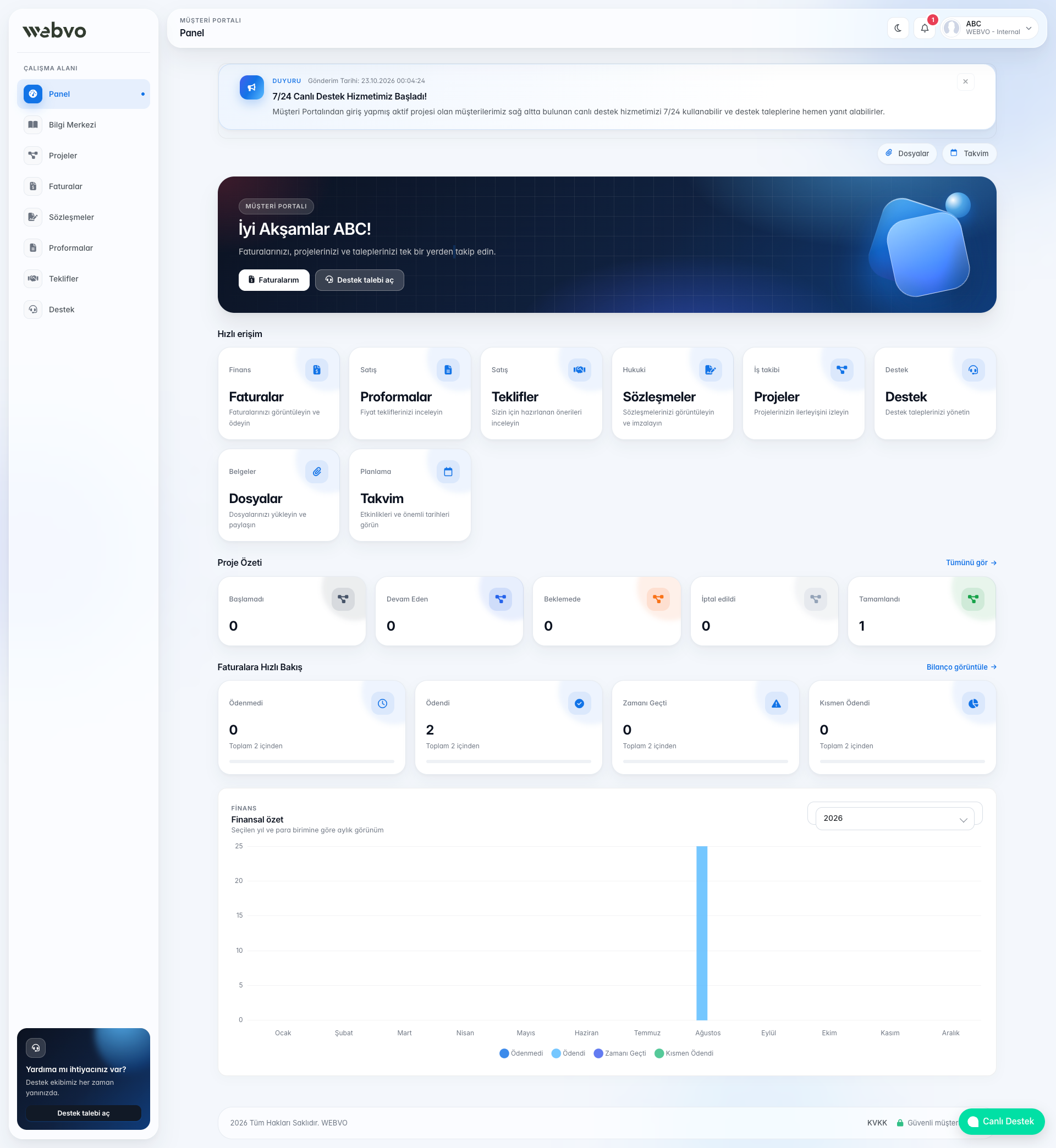Click the İptal edildi status icon
The width and height of the screenshot is (1056, 1148).
pyautogui.click(x=816, y=599)
